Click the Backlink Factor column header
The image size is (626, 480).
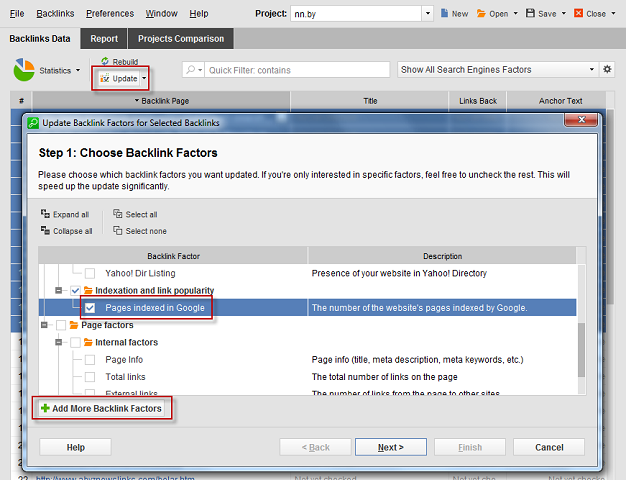(173, 256)
